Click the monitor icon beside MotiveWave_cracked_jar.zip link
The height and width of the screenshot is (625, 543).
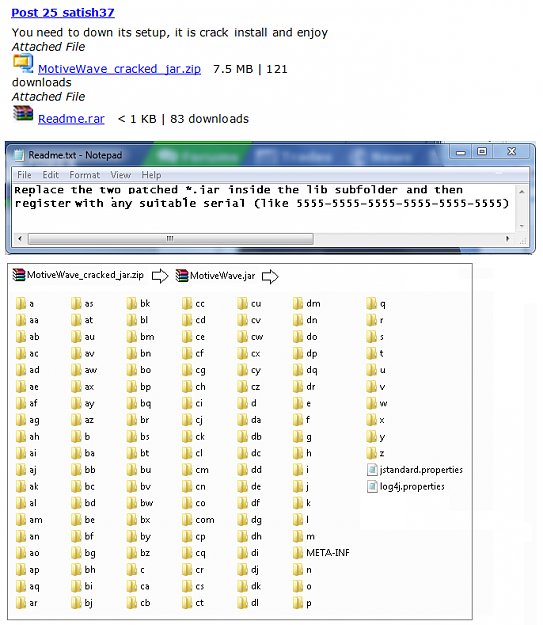(23, 64)
